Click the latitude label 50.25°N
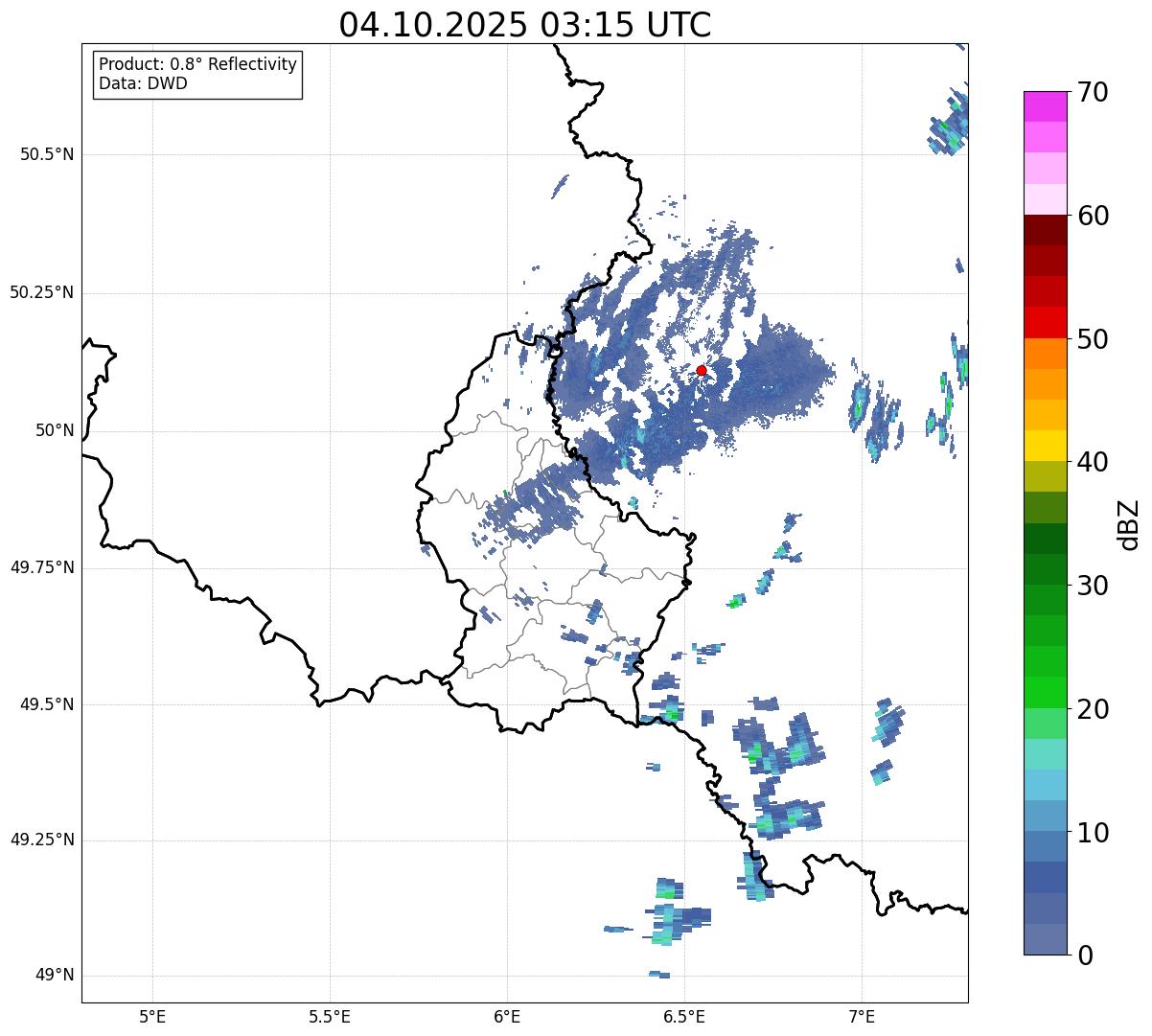 pyautogui.click(x=41, y=292)
